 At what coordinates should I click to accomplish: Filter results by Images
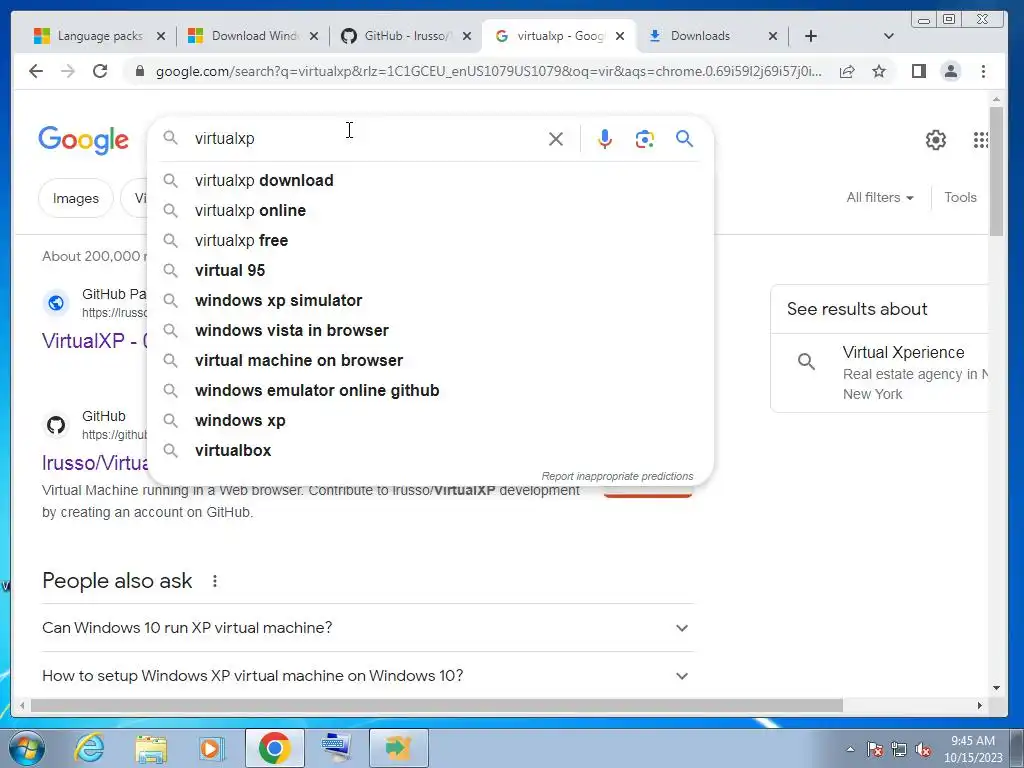pyautogui.click(x=76, y=198)
